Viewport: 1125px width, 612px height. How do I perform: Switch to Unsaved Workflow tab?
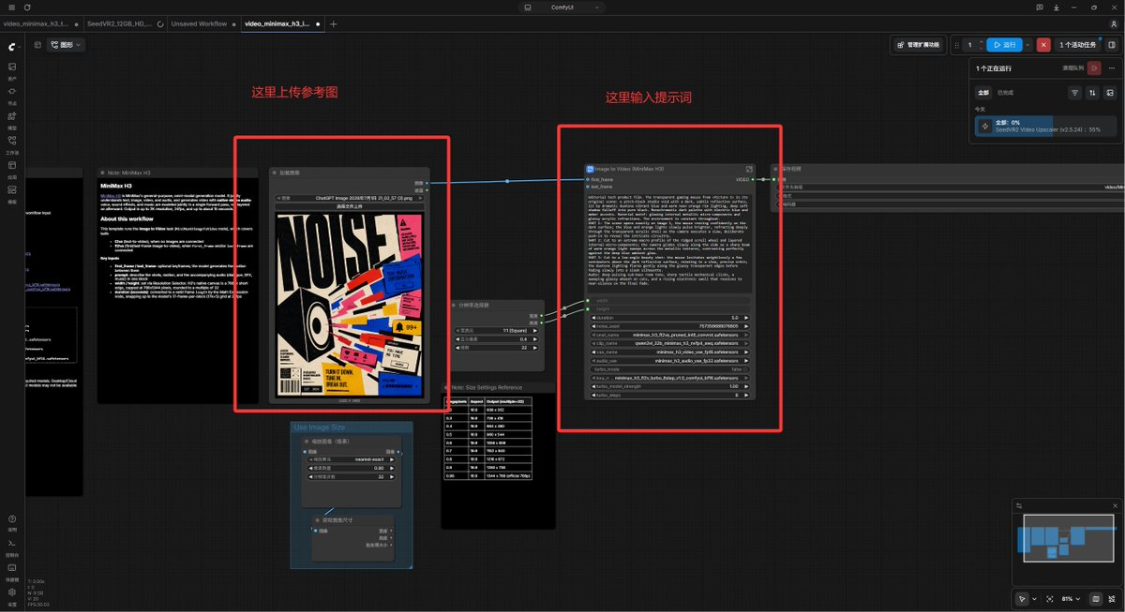199,24
